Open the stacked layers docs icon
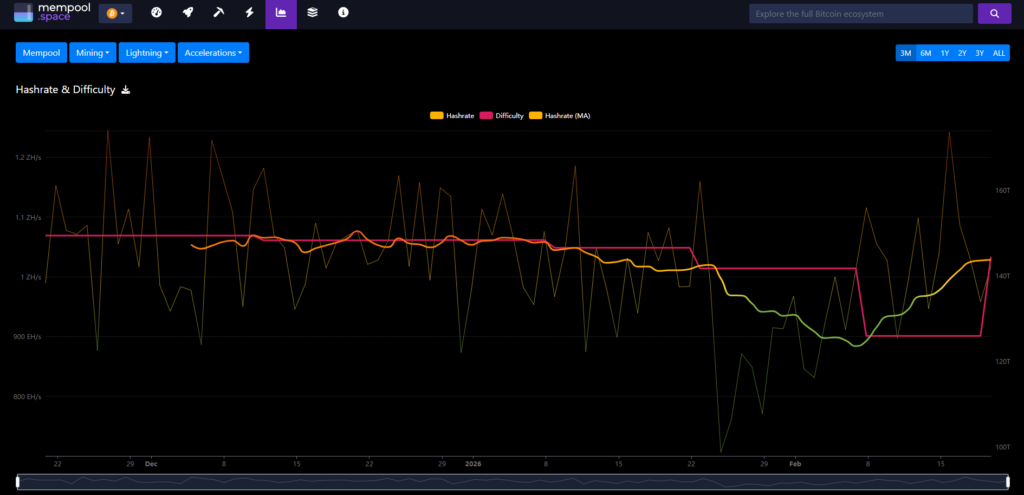1024x495 pixels. (x=312, y=13)
